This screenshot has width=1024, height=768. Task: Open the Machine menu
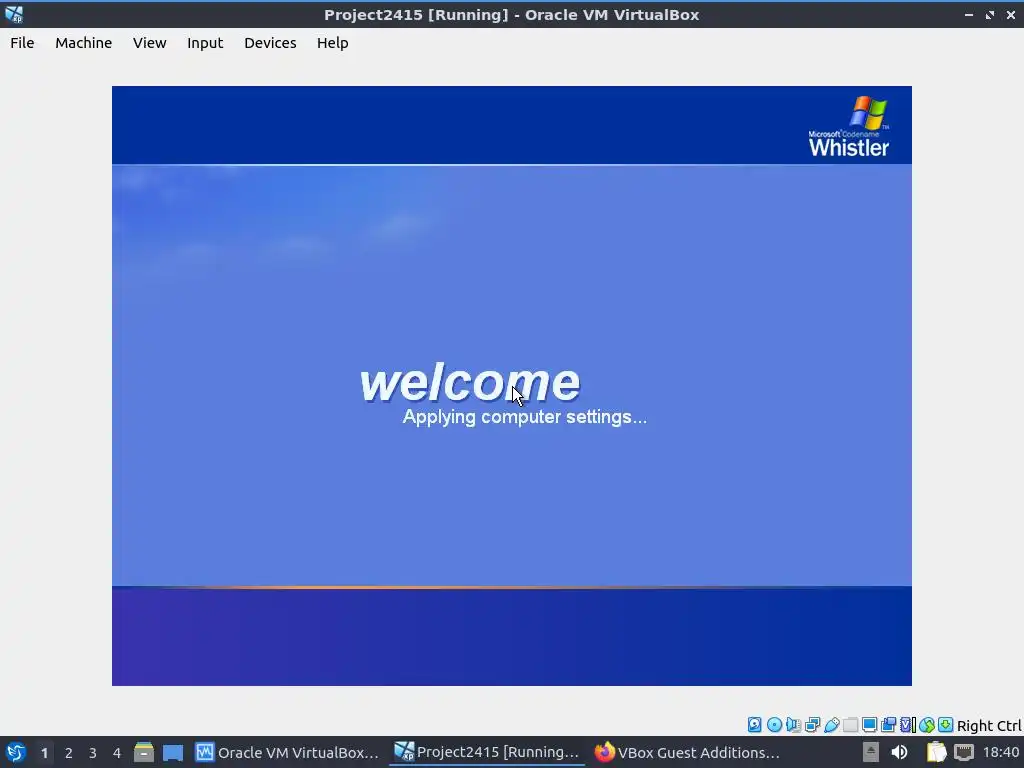click(84, 43)
